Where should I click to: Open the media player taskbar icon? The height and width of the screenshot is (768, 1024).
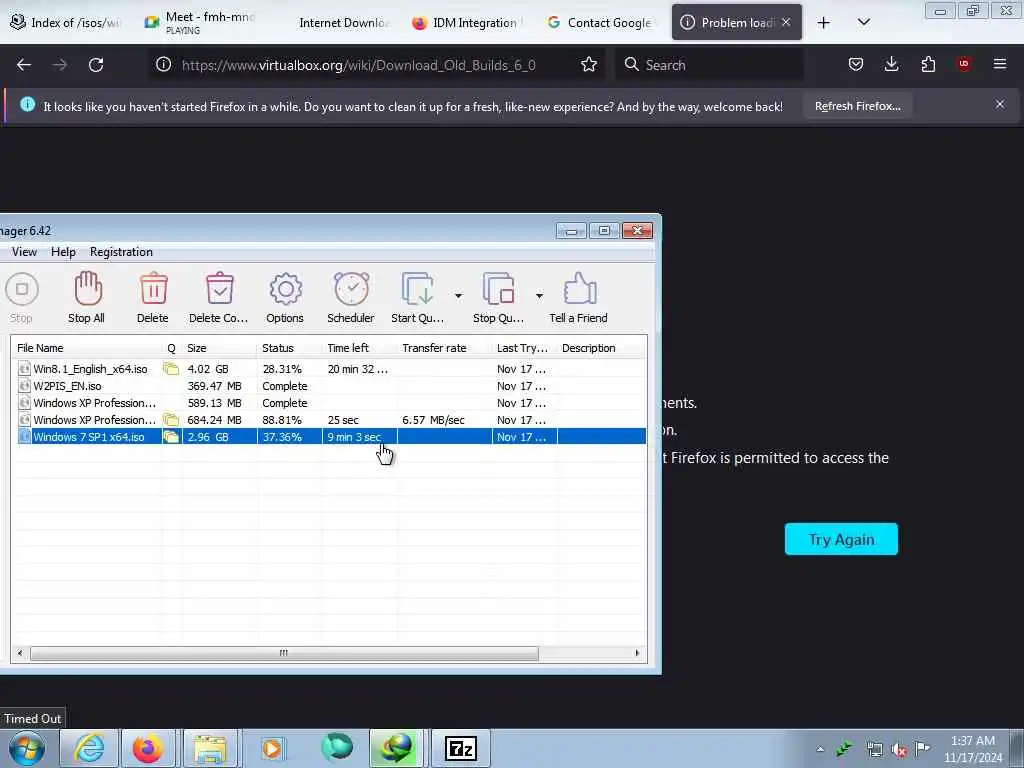(x=272, y=748)
